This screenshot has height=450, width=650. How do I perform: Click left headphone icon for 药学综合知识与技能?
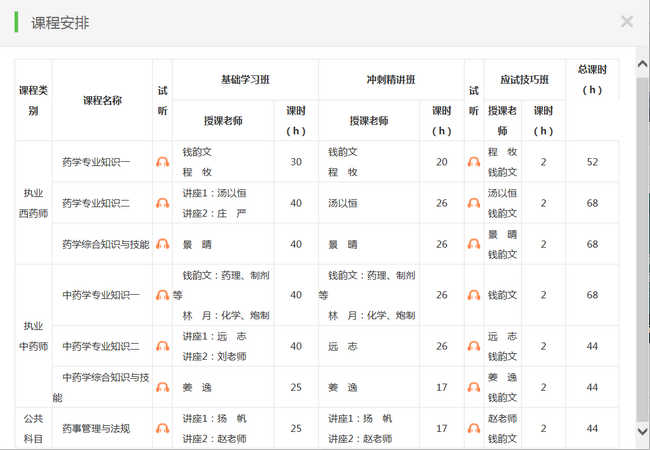click(162, 244)
